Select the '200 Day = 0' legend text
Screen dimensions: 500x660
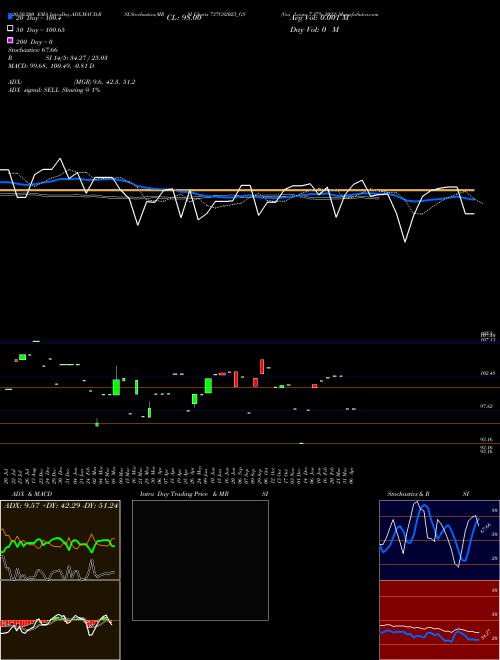coord(34,42)
